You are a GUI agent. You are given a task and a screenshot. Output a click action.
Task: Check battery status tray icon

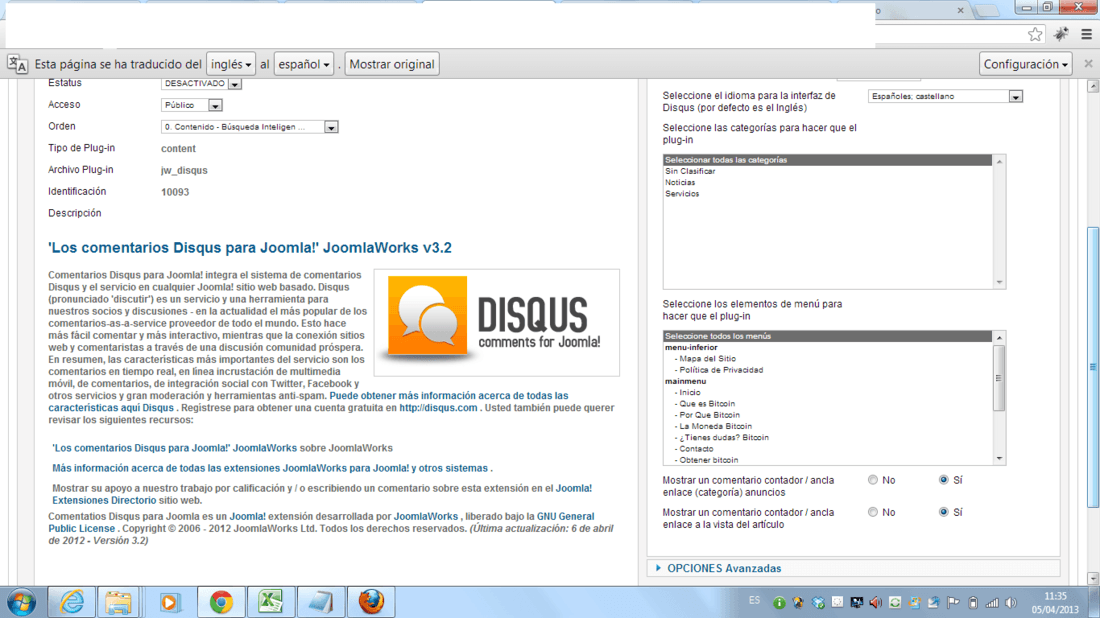click(x=973, y=603)
